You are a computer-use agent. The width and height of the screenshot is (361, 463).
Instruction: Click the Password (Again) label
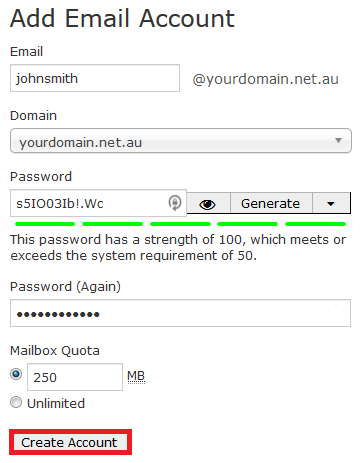(65, 286)
